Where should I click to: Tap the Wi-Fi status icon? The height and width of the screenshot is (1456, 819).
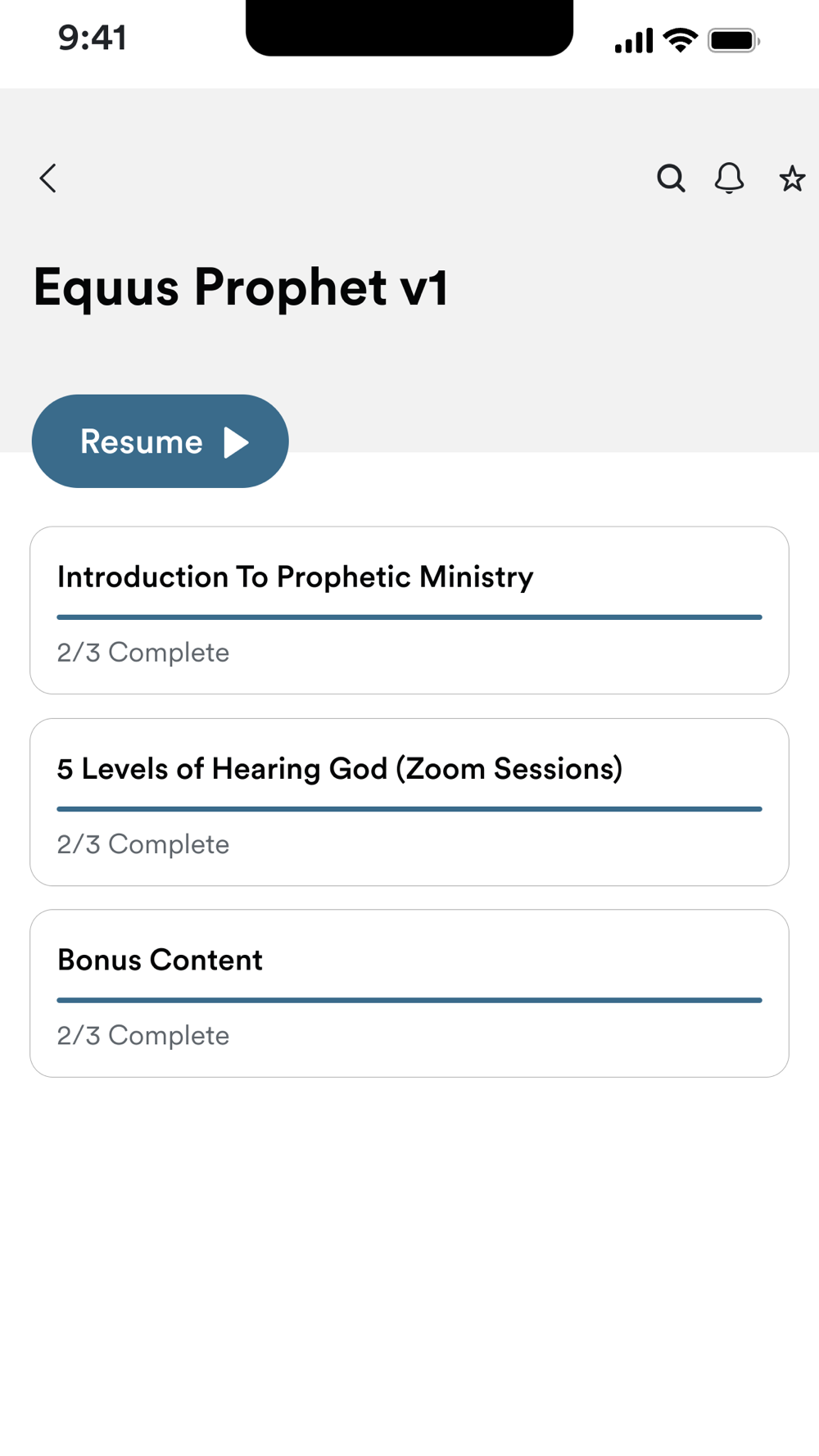680,39
